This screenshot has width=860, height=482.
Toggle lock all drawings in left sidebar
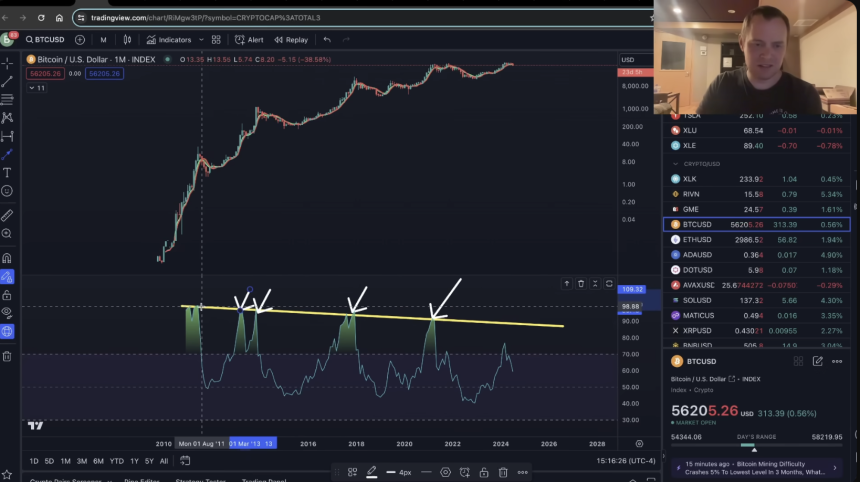tap(7, 295)
